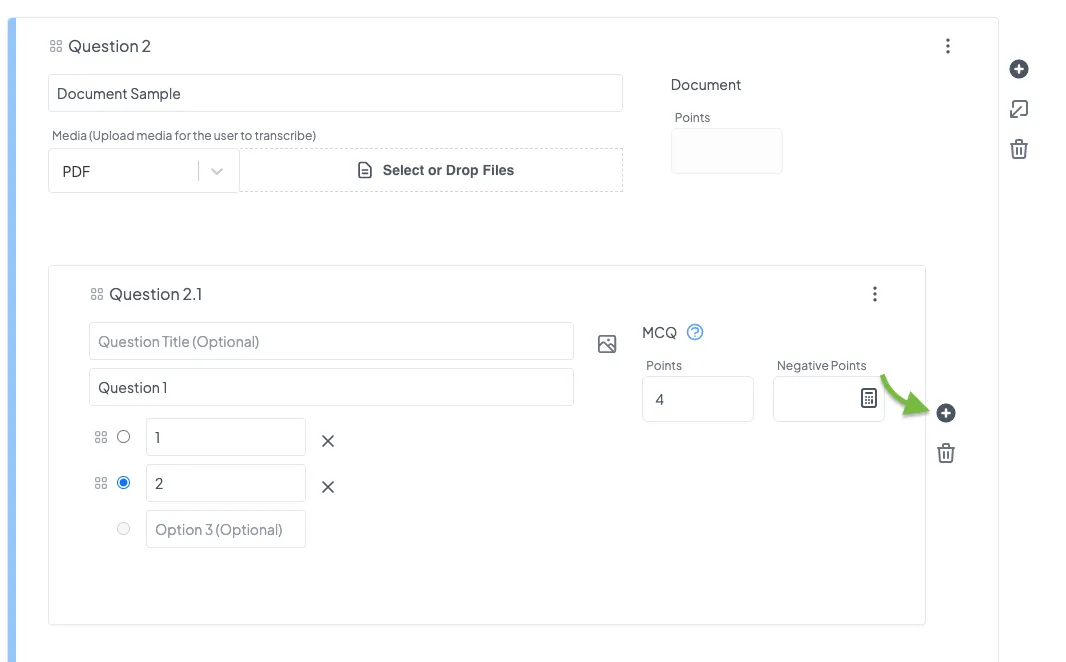Screen dimensions: 1066x662
Task: Select the Option 3 radio button
Action: click(123, 529)
